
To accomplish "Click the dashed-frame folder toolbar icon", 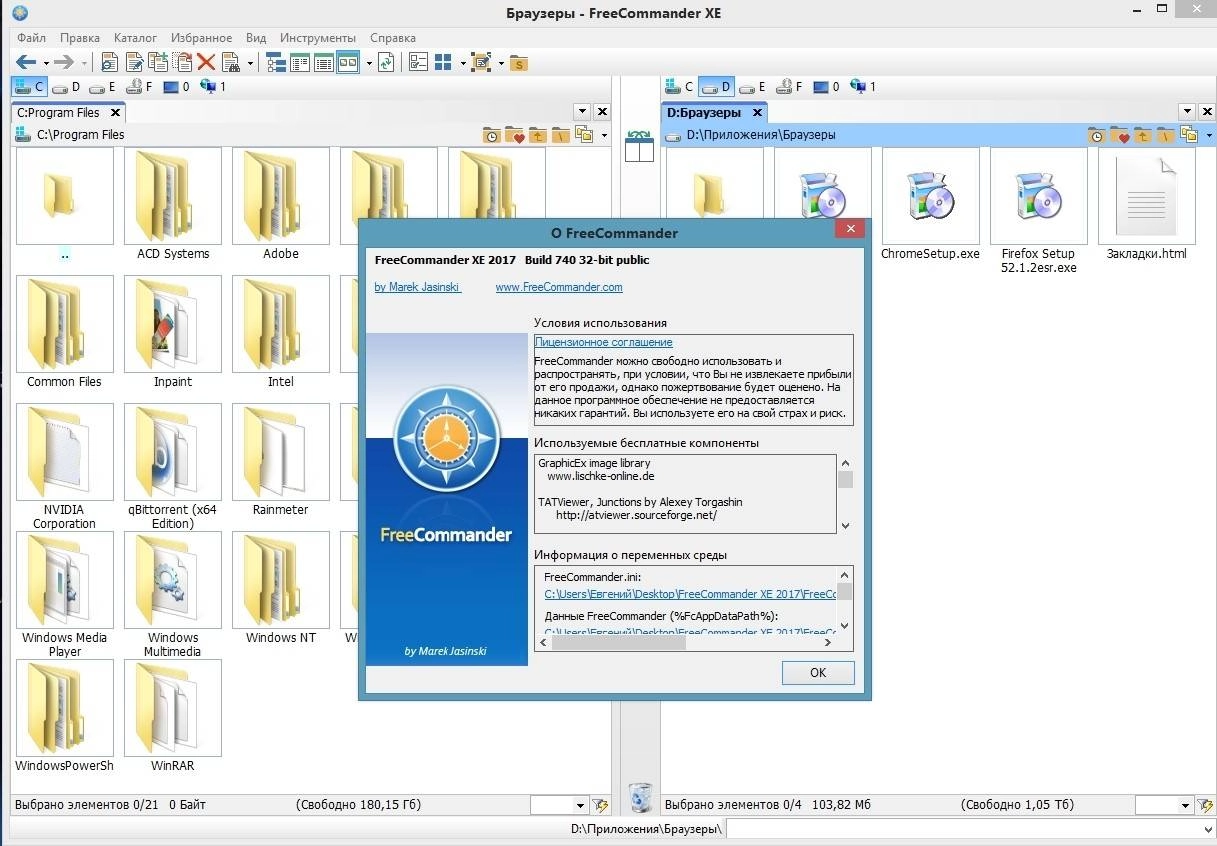I will (x=482, y=62).
